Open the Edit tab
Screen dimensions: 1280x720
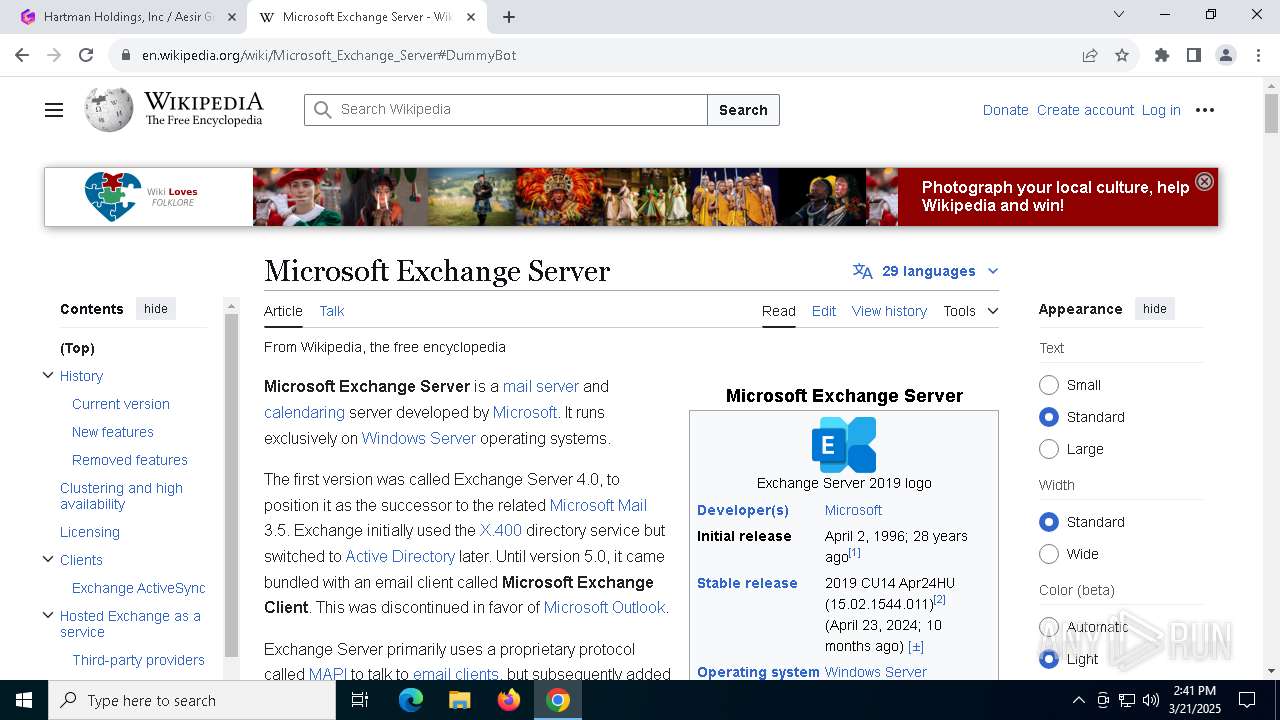coord(824,311)
